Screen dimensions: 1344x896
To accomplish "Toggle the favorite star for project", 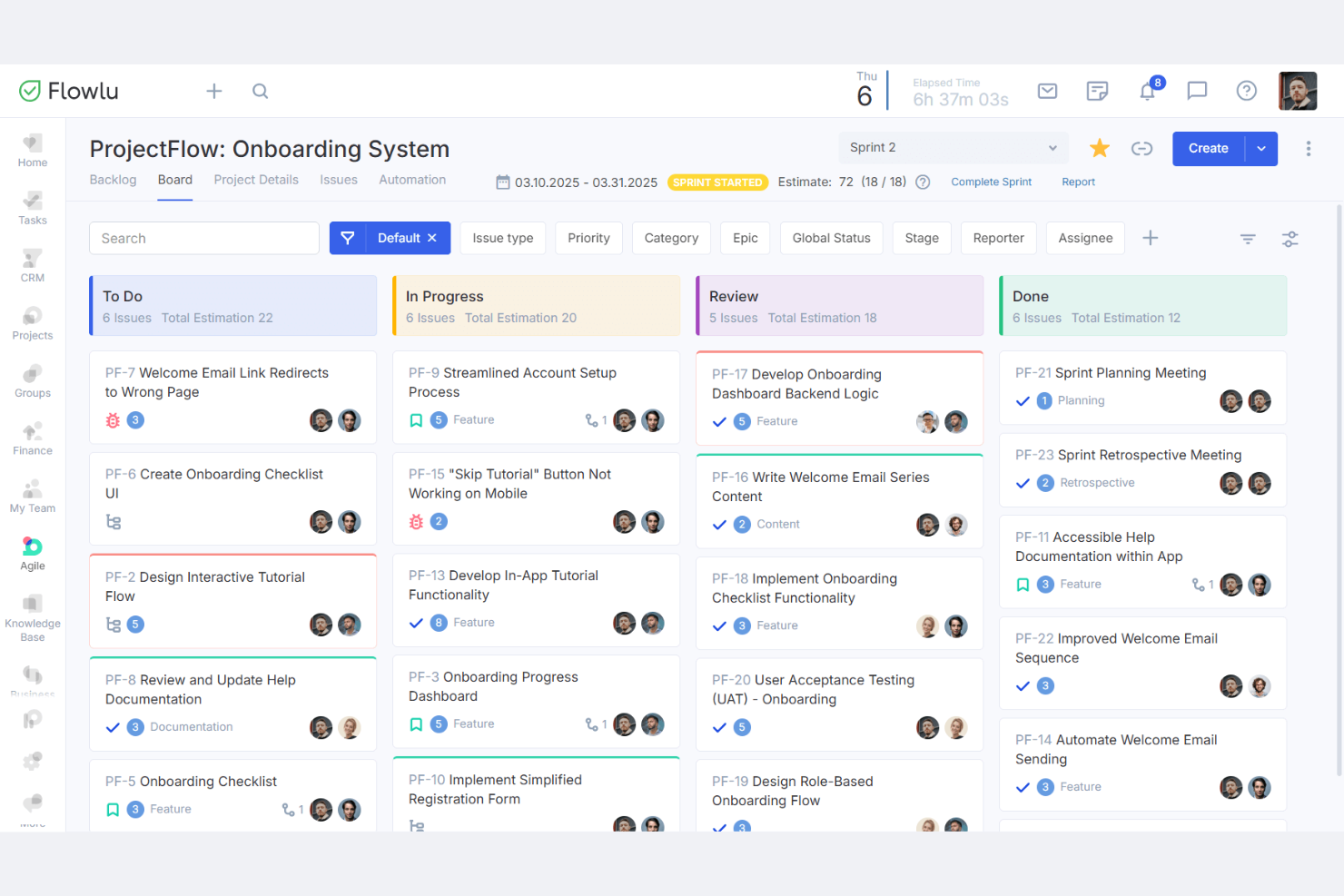I will click(x=1100, y=148).
